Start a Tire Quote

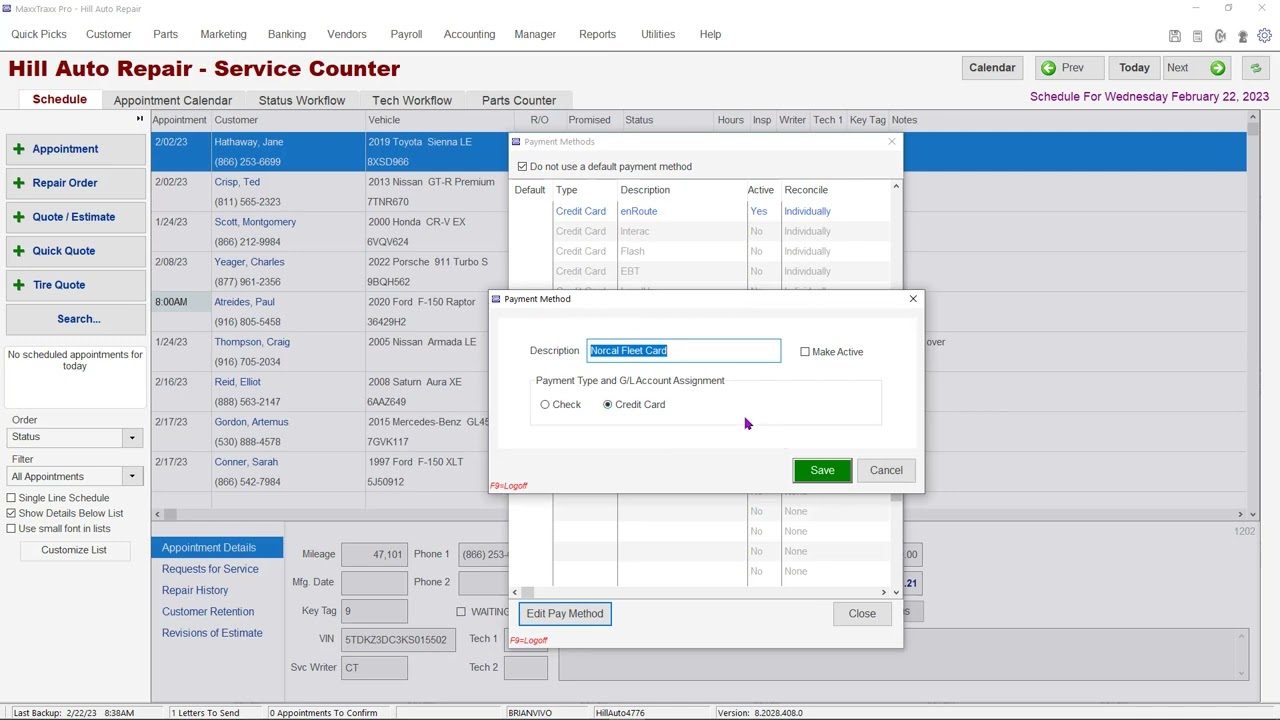[75, 285]
